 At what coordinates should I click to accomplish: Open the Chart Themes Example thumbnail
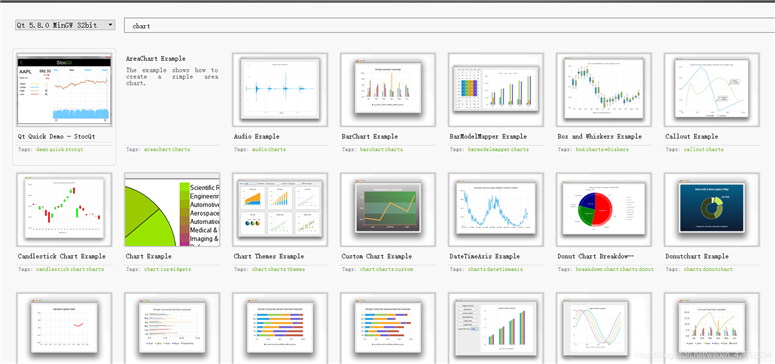tap(280, 210)
